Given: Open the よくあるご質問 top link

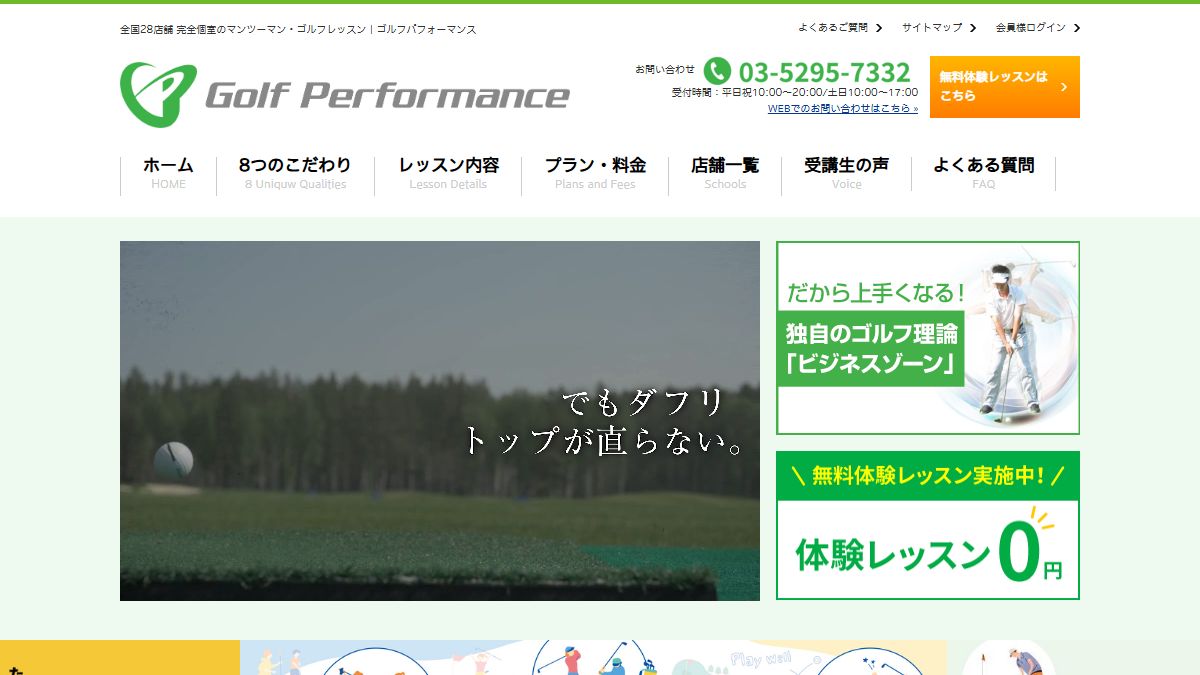Looking at the screenshot, I should point(833,28).
